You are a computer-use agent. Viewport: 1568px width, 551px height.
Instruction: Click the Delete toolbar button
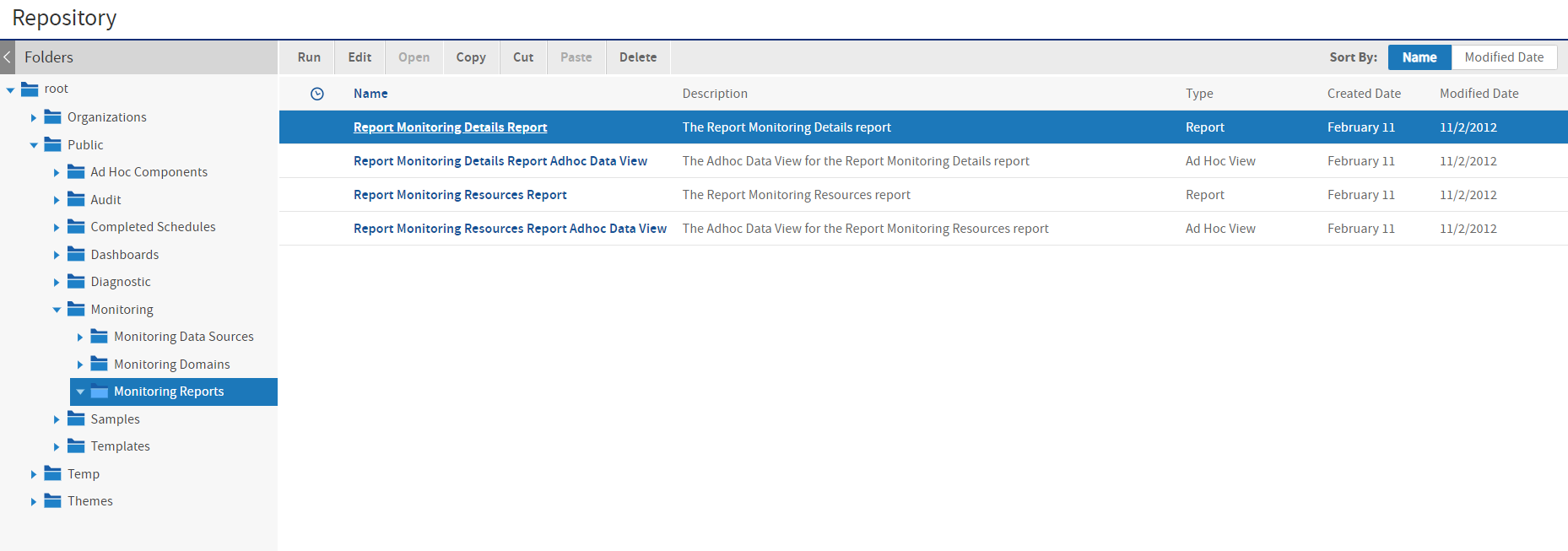tap(638, 57)
